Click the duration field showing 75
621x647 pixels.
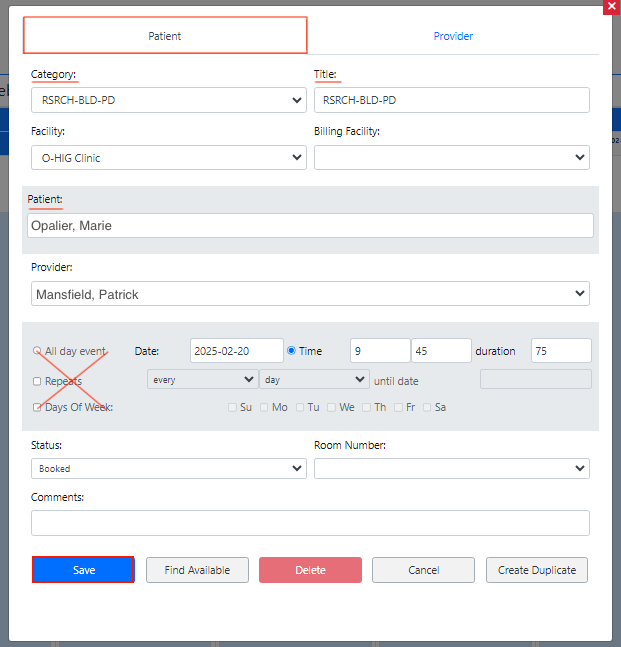click(560, 351)
